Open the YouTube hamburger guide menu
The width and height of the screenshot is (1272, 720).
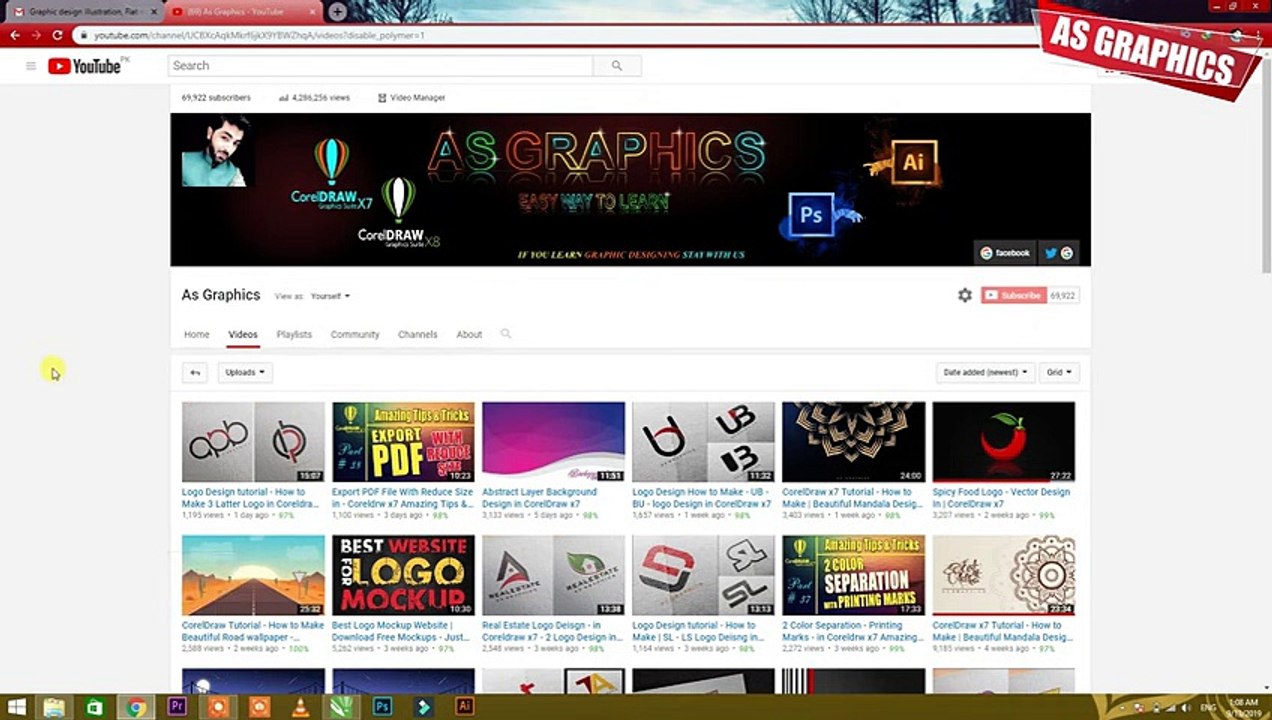(x=31, y=66)
